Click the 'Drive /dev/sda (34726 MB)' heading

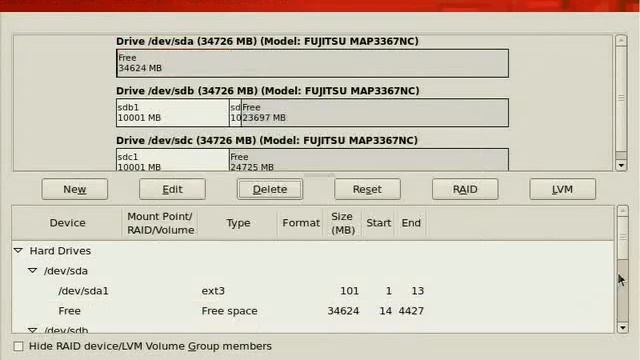(267, 41)
